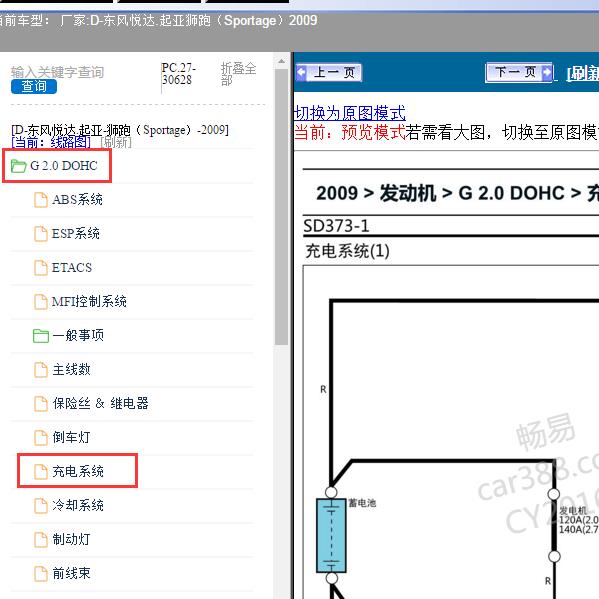The height and width of the screenshot is (599, 599).
Task: Collapse the G 2.0 DOHC folder
Action: (63, 166)
